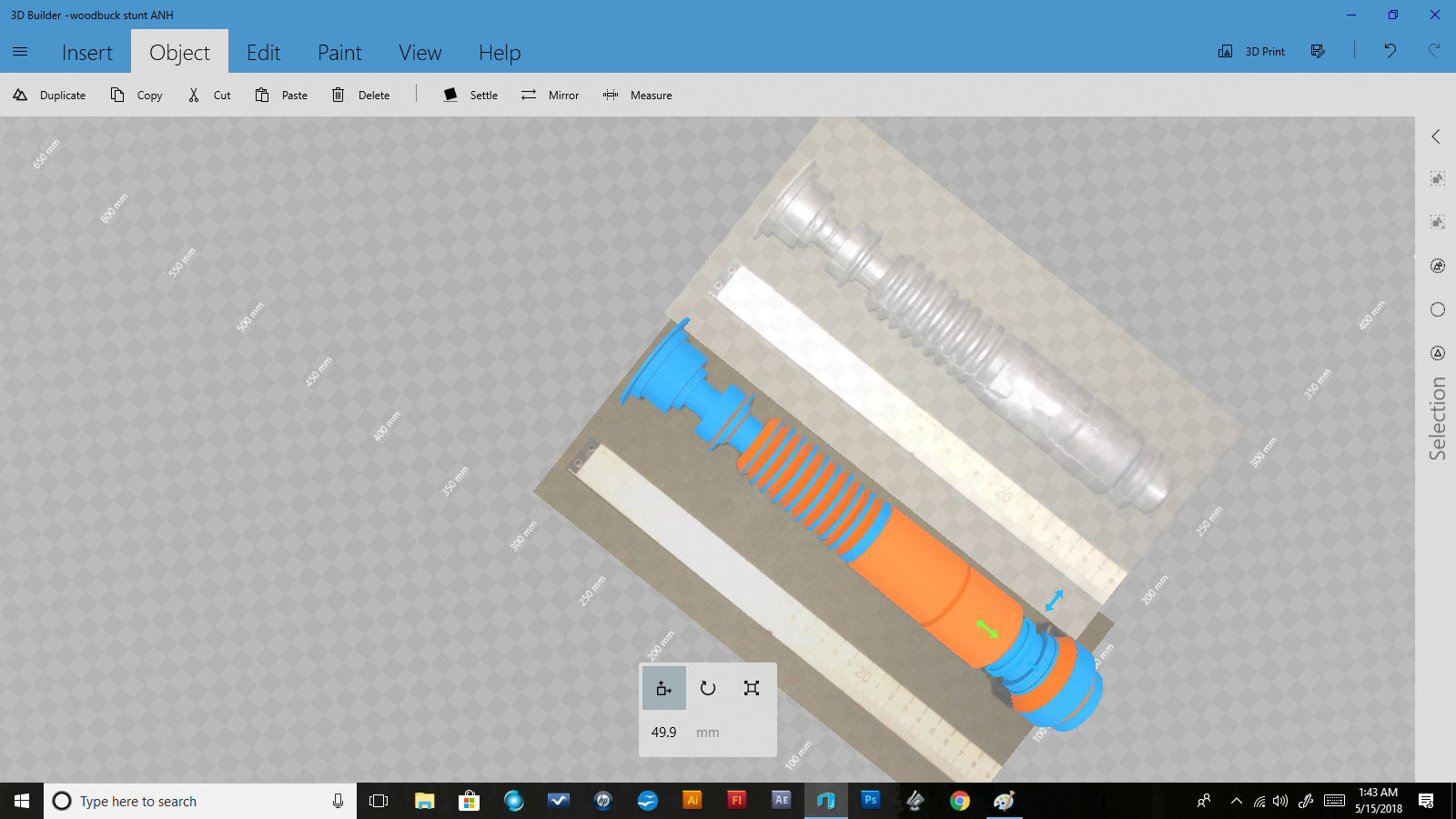Screen dimensions: 1456x819
Task: Open the hamburger menu
Action: 20,52
